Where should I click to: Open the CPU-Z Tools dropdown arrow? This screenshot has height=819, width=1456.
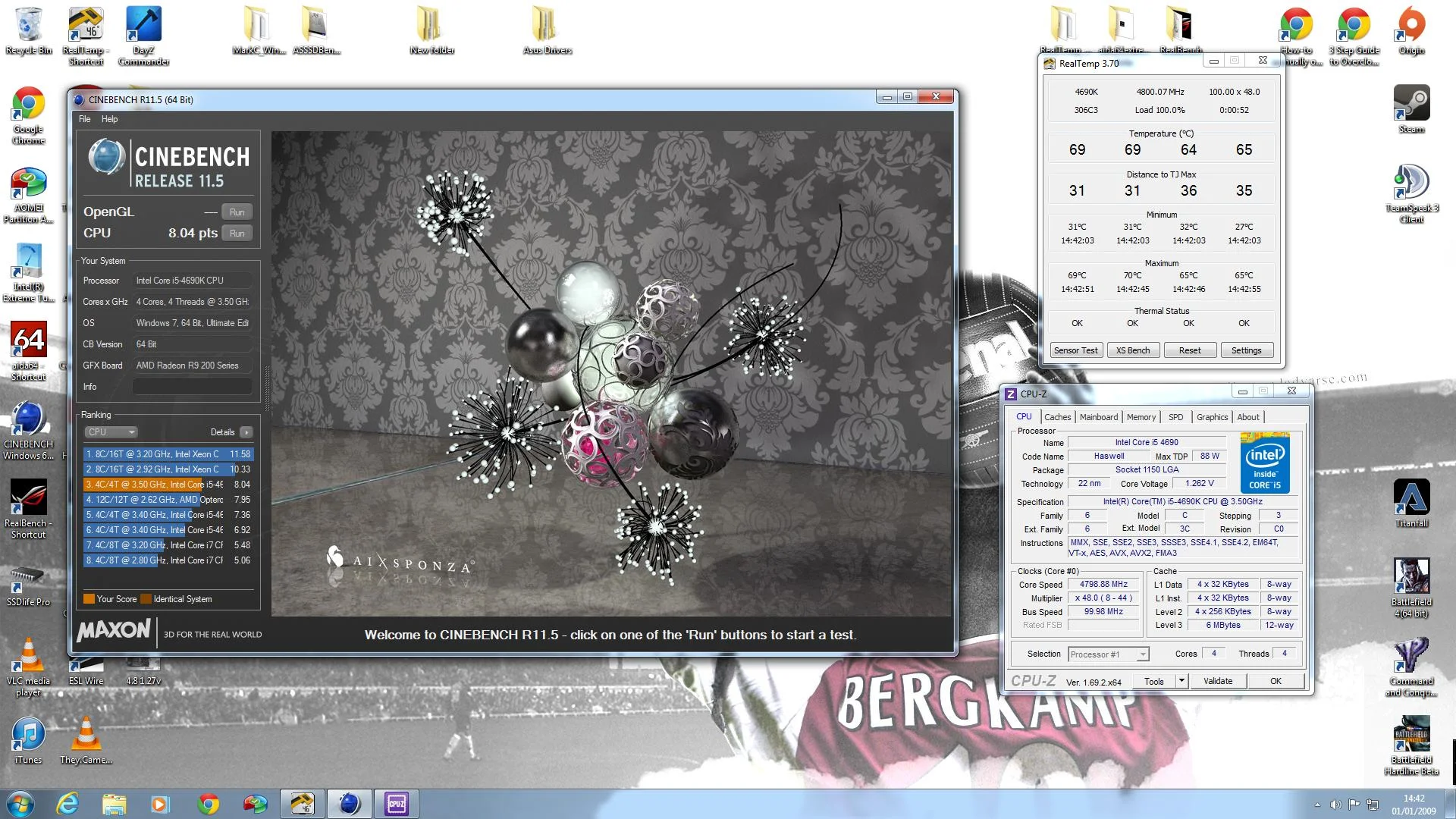[x=1181, y=681]
